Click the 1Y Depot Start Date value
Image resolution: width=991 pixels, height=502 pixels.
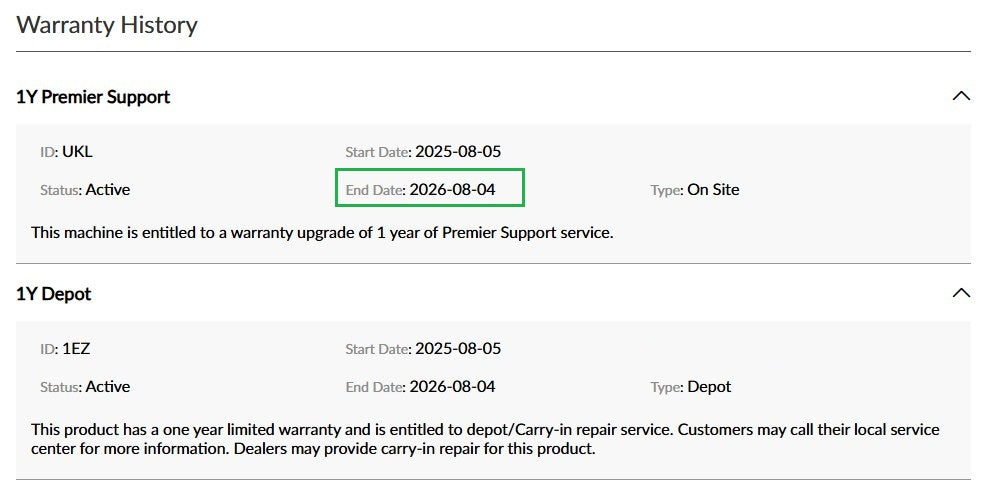point(458,349)
